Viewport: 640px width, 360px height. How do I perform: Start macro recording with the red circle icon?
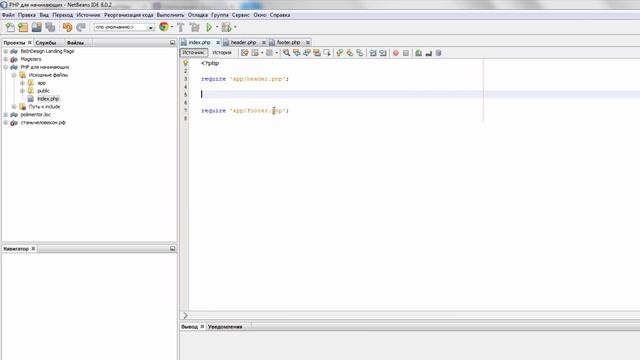coord(396,53)
